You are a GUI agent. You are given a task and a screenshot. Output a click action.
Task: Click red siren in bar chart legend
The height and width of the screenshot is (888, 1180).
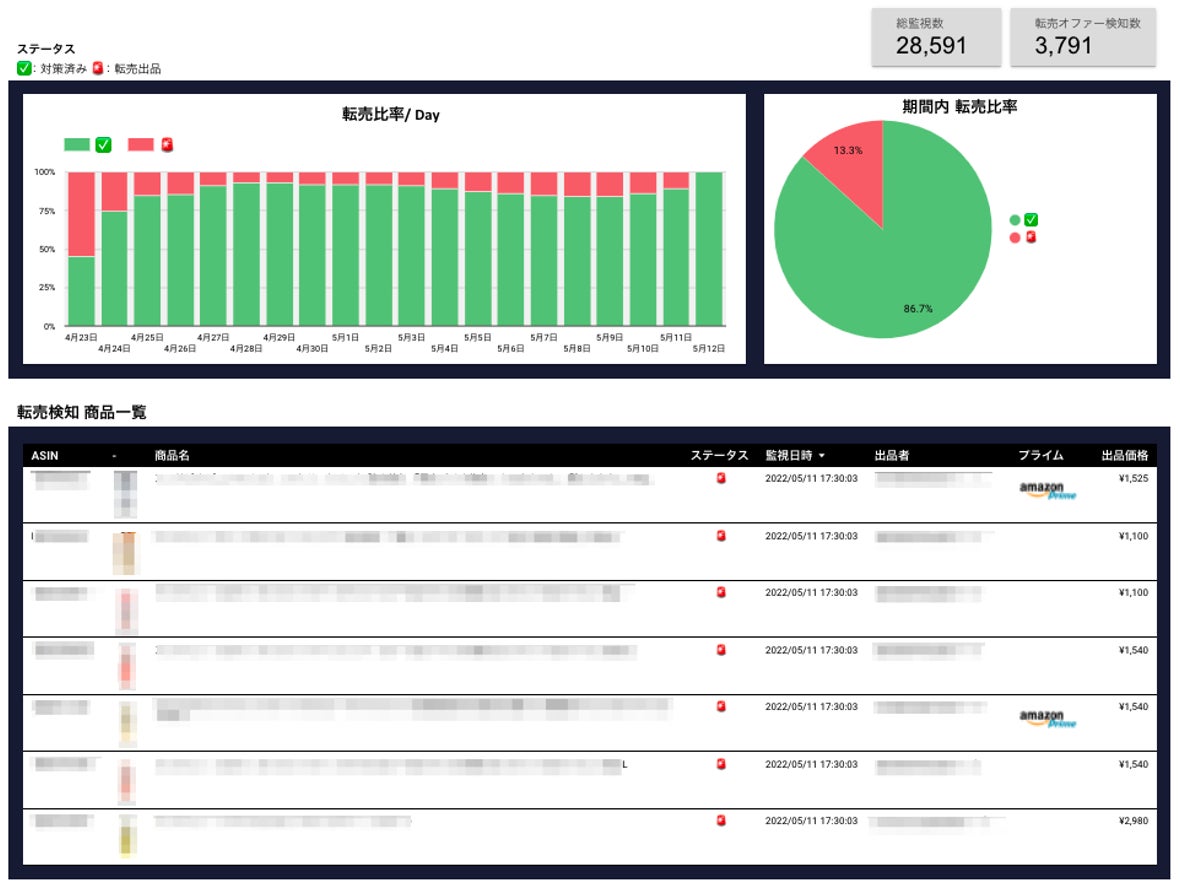click(x=167, y=144)
